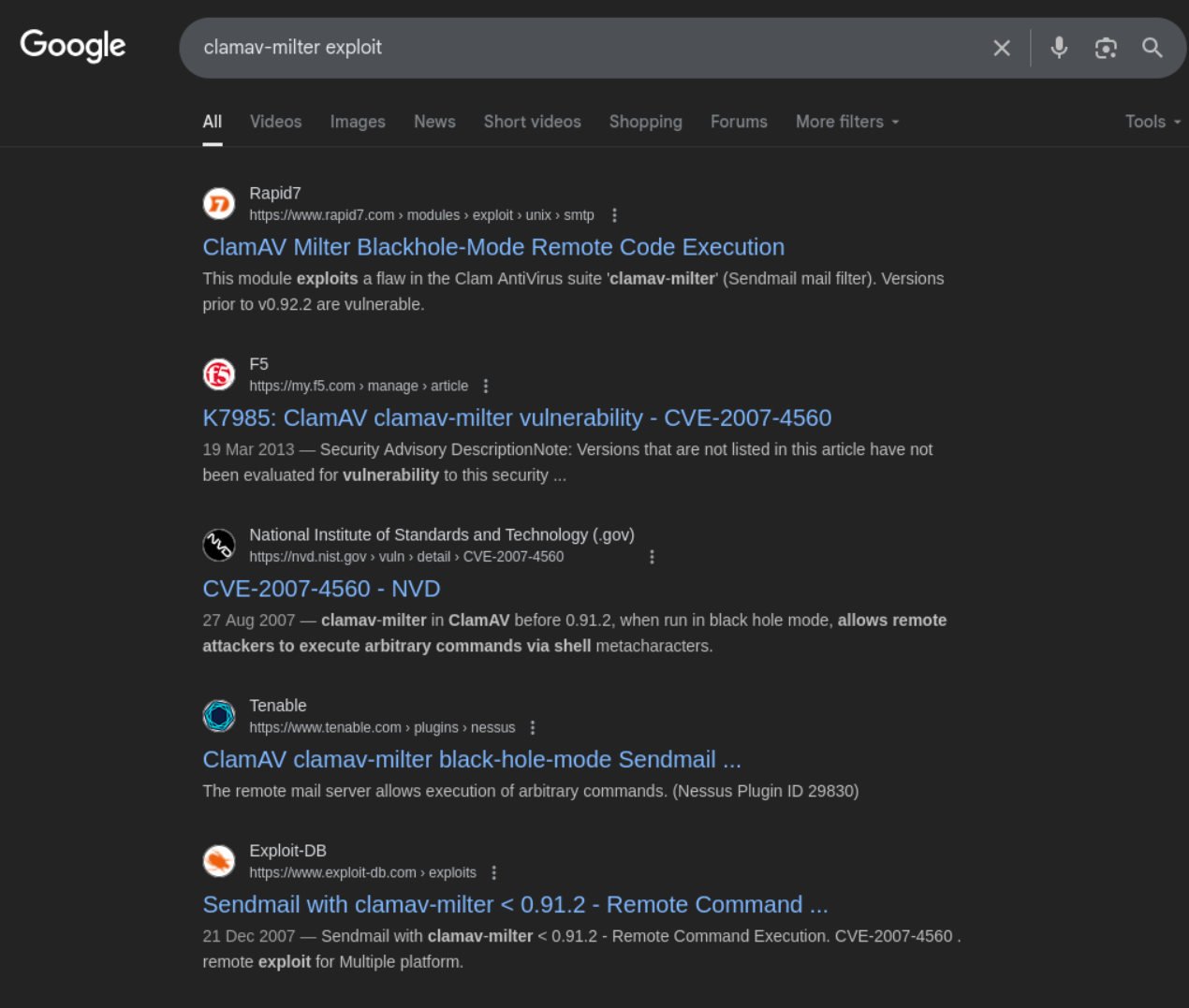The width and height of the screenshot is (1189, 1008).
Task: Open options menu for F5 result
Action: coord(485,387)
